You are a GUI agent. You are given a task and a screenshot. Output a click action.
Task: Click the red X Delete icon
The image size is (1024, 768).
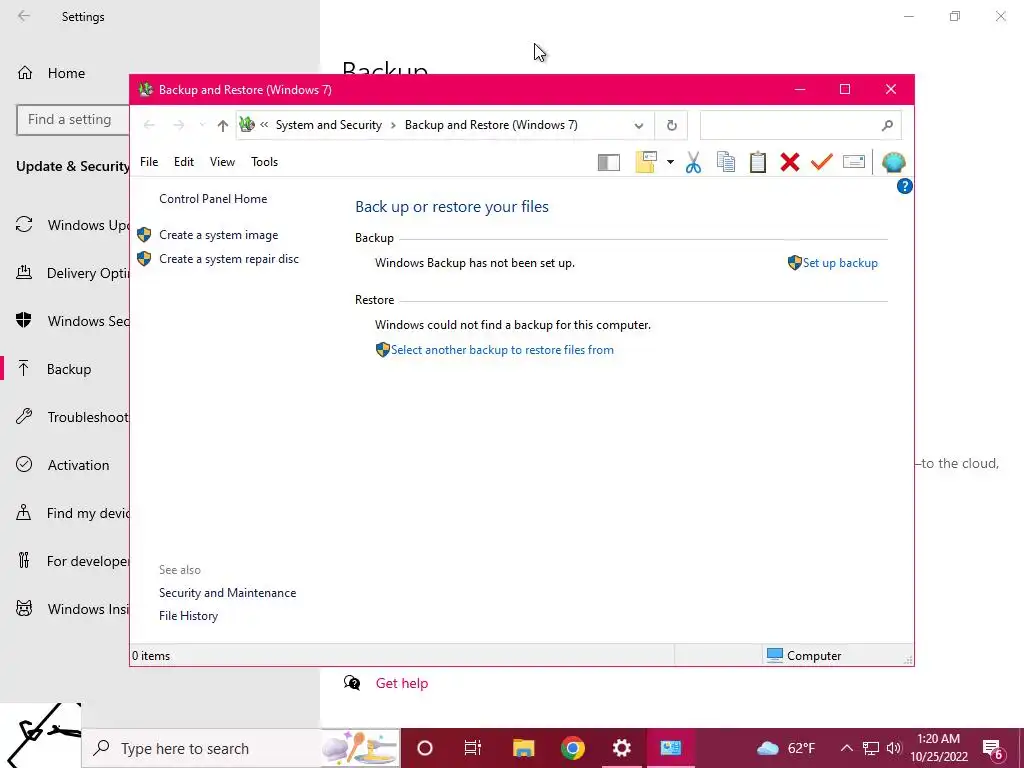click(790, 162)
